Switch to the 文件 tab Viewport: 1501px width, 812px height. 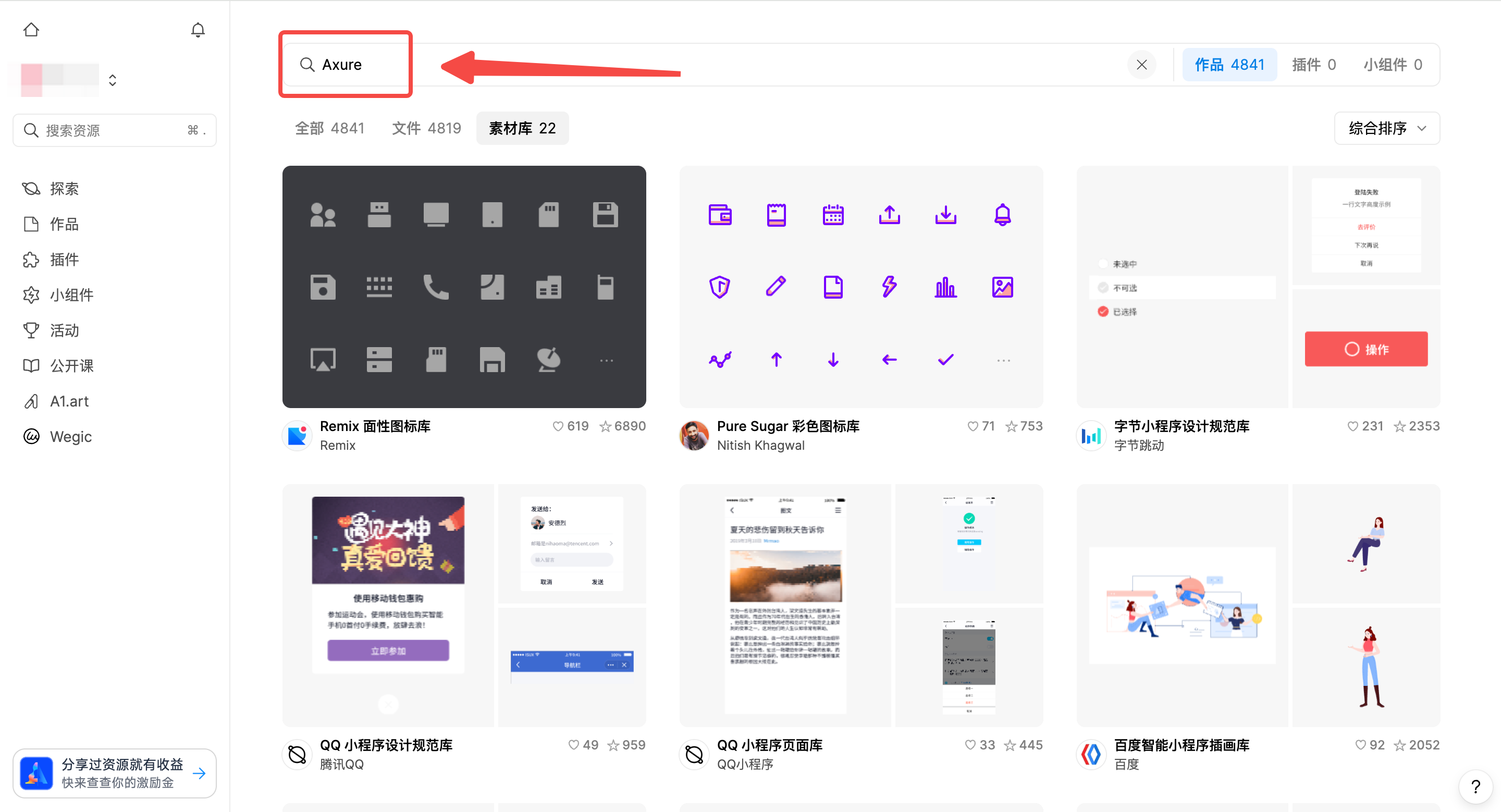tap(426, 128)
